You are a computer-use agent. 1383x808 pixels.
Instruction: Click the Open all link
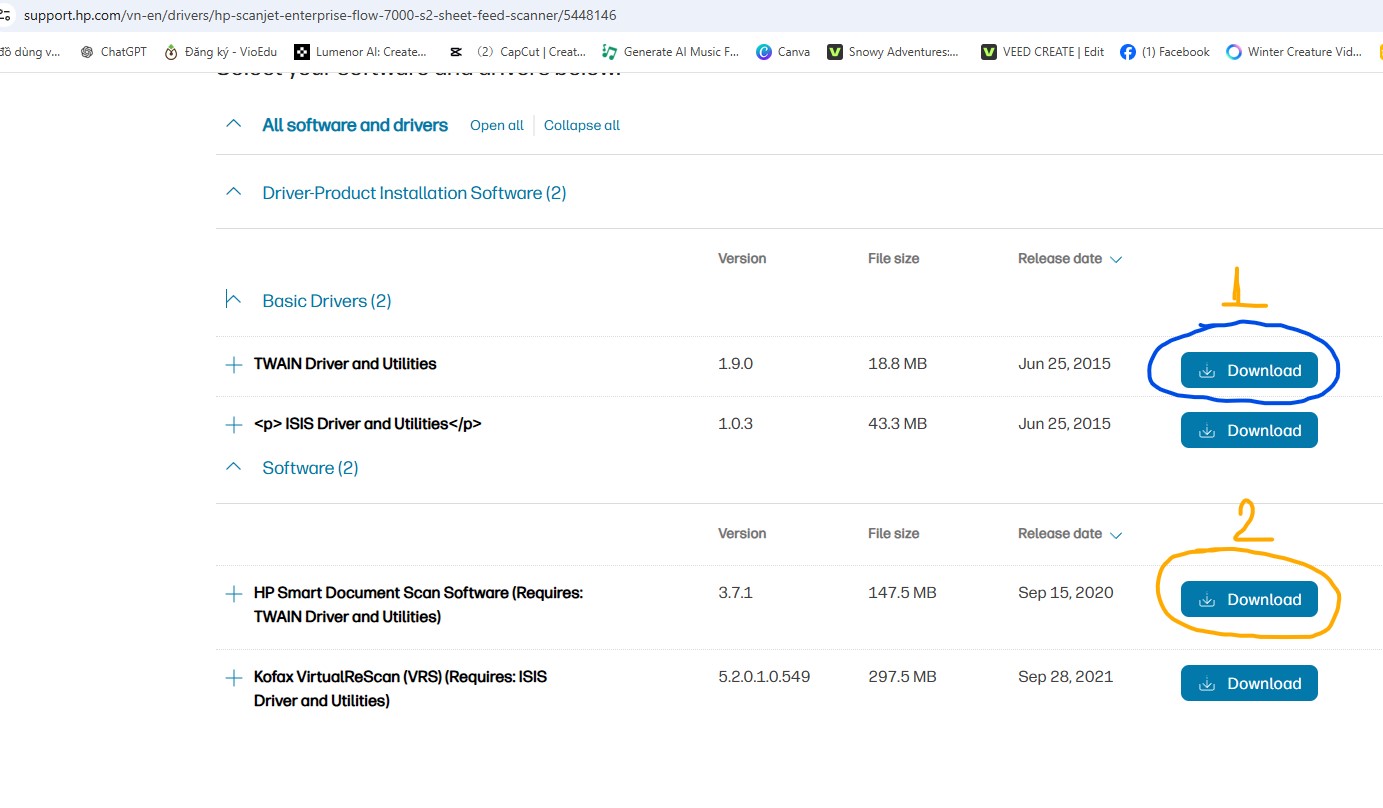(x=497, y=126)
